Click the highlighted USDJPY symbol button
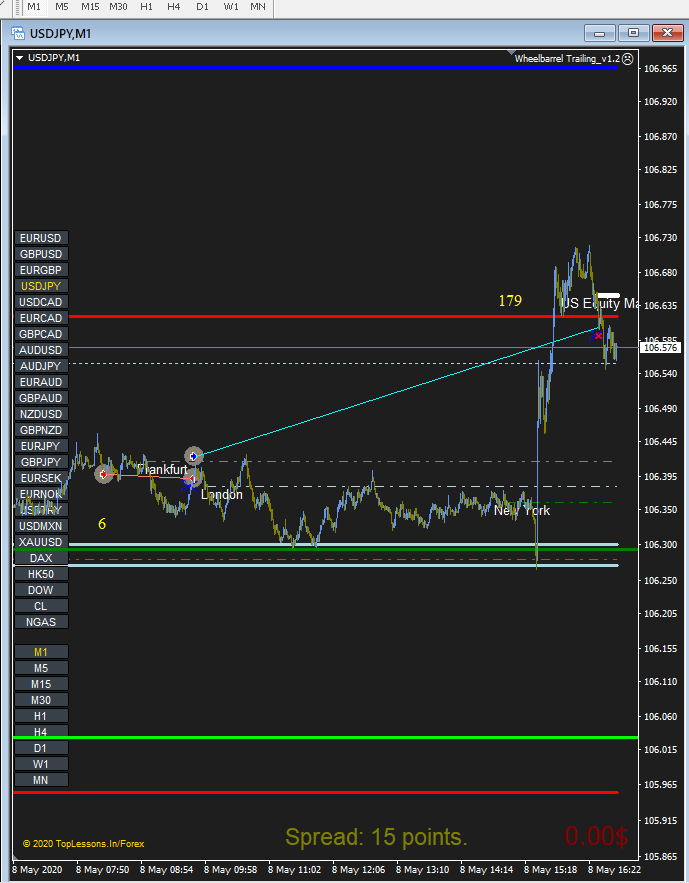The width and height of the screenshot is (689, 883). coord(41,286)
